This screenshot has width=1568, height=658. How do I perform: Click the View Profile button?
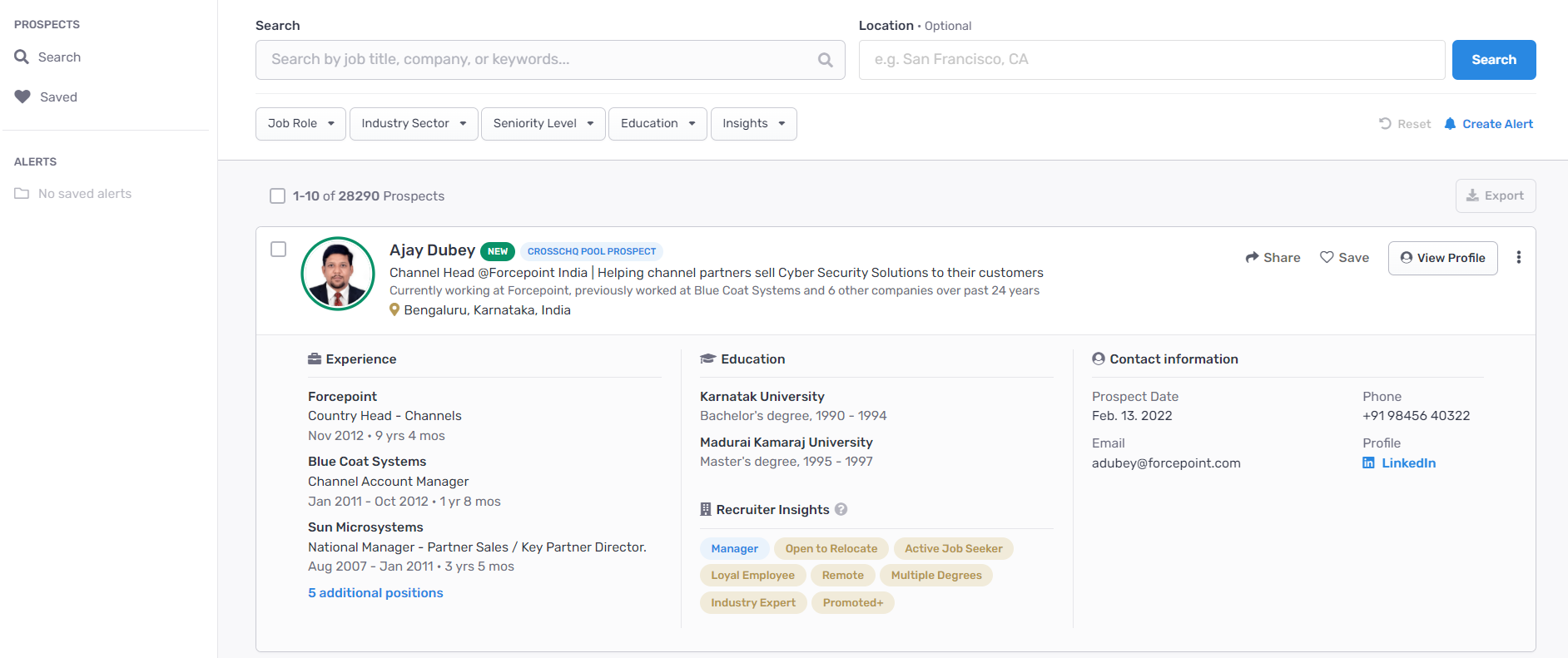[x=1442, y=258]
